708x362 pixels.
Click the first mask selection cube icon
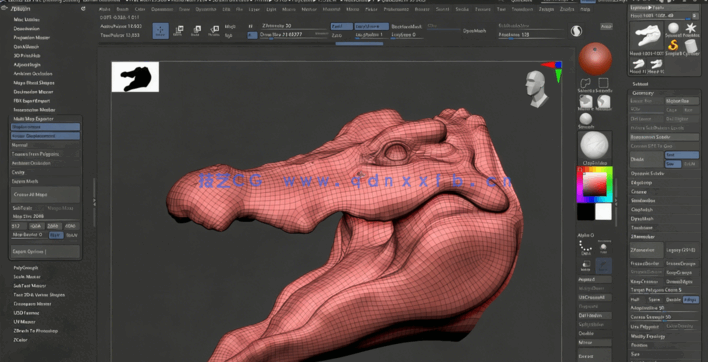pyautogui.click(x=586, y=102)
